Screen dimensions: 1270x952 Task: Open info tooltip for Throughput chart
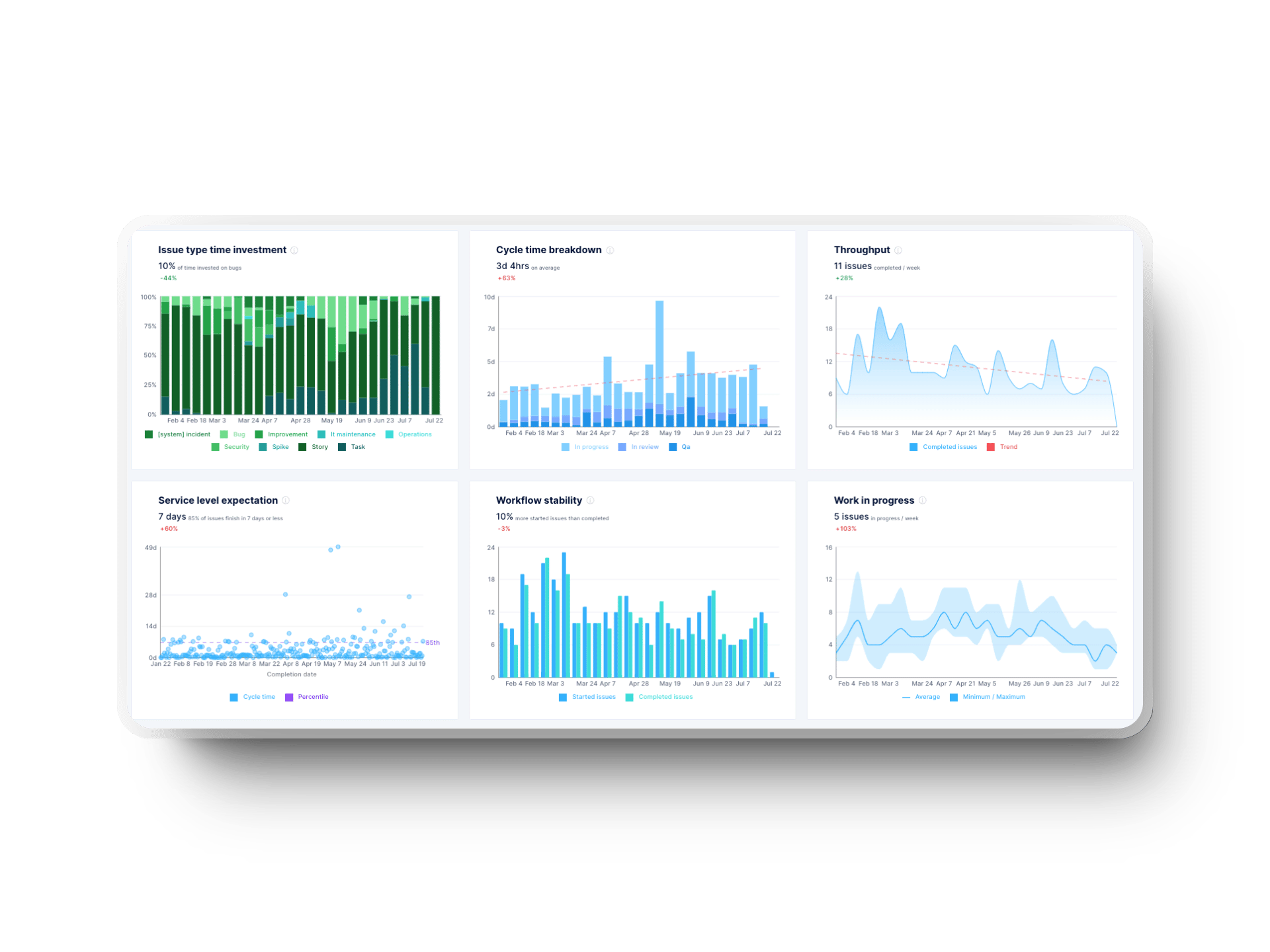pos(898,250)
